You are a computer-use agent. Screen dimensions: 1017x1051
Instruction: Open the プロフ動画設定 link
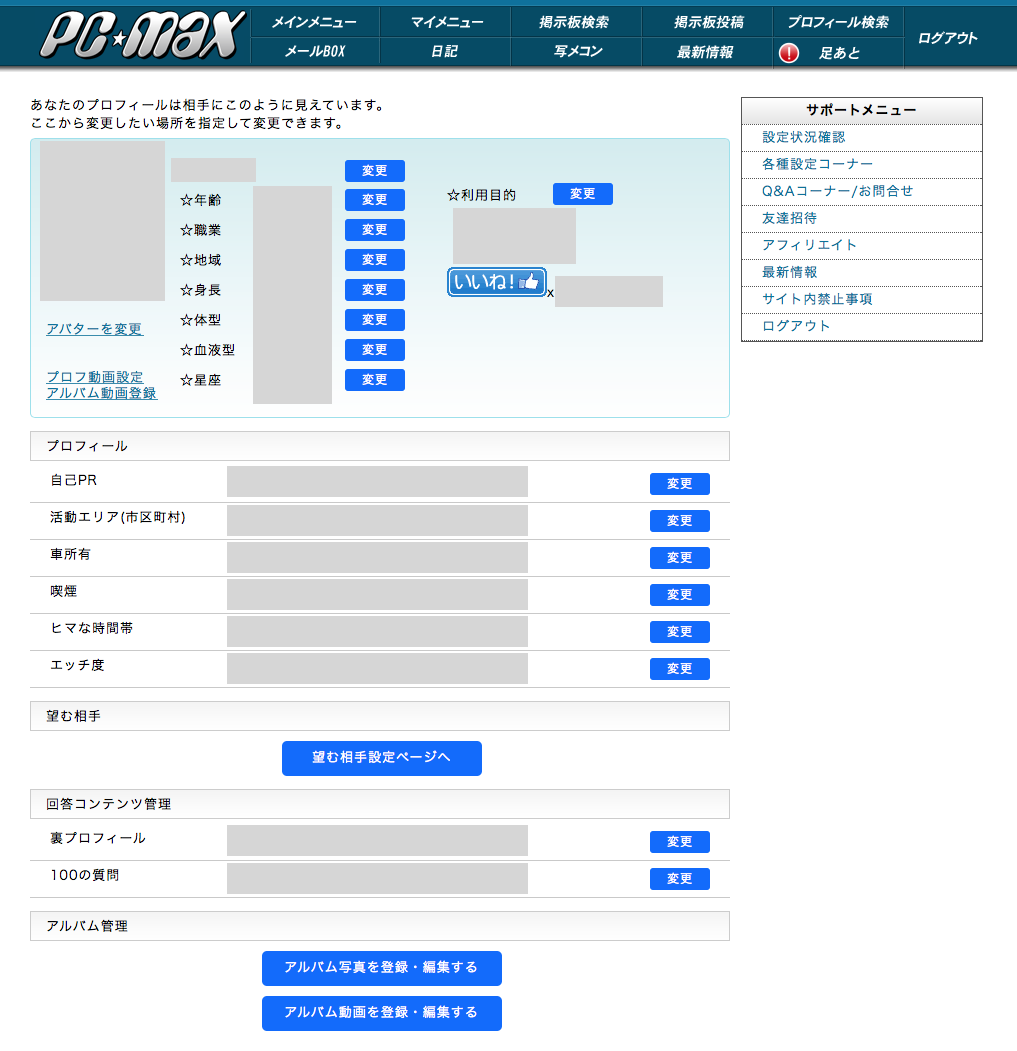click(x=95, y=377)
